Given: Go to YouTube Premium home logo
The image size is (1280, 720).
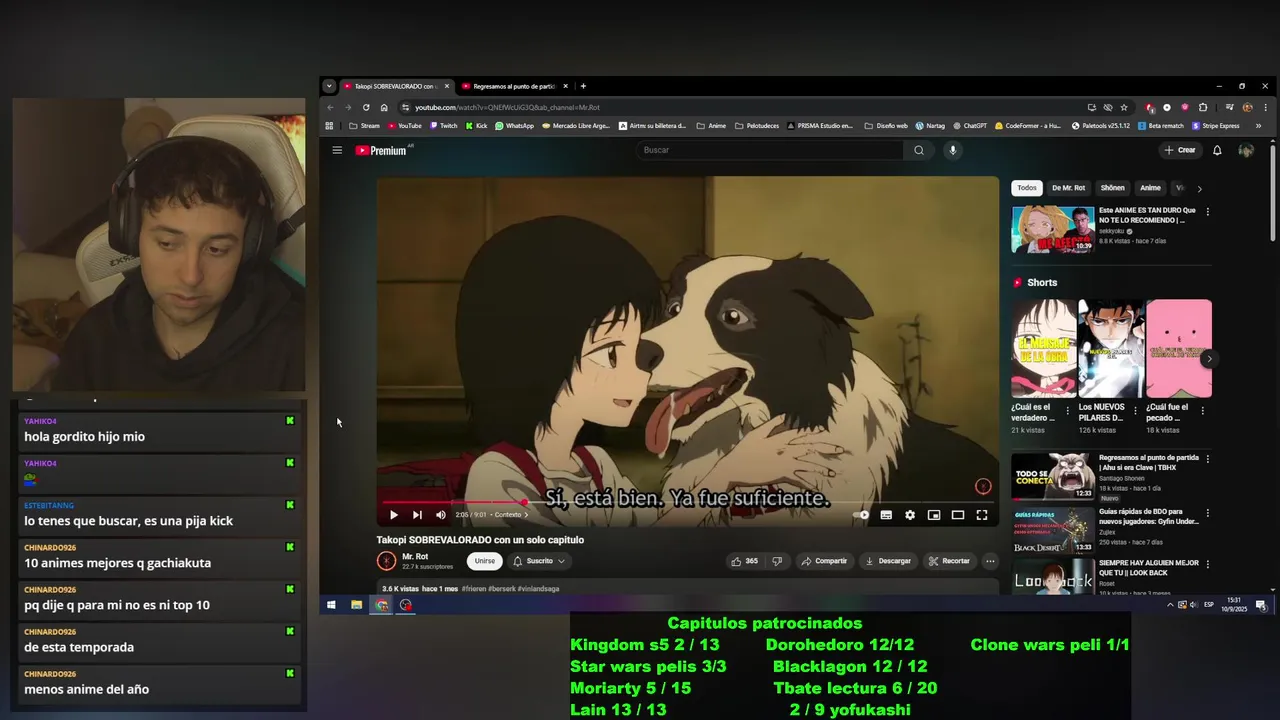Looking at the screenshot, I should [381, 150].
